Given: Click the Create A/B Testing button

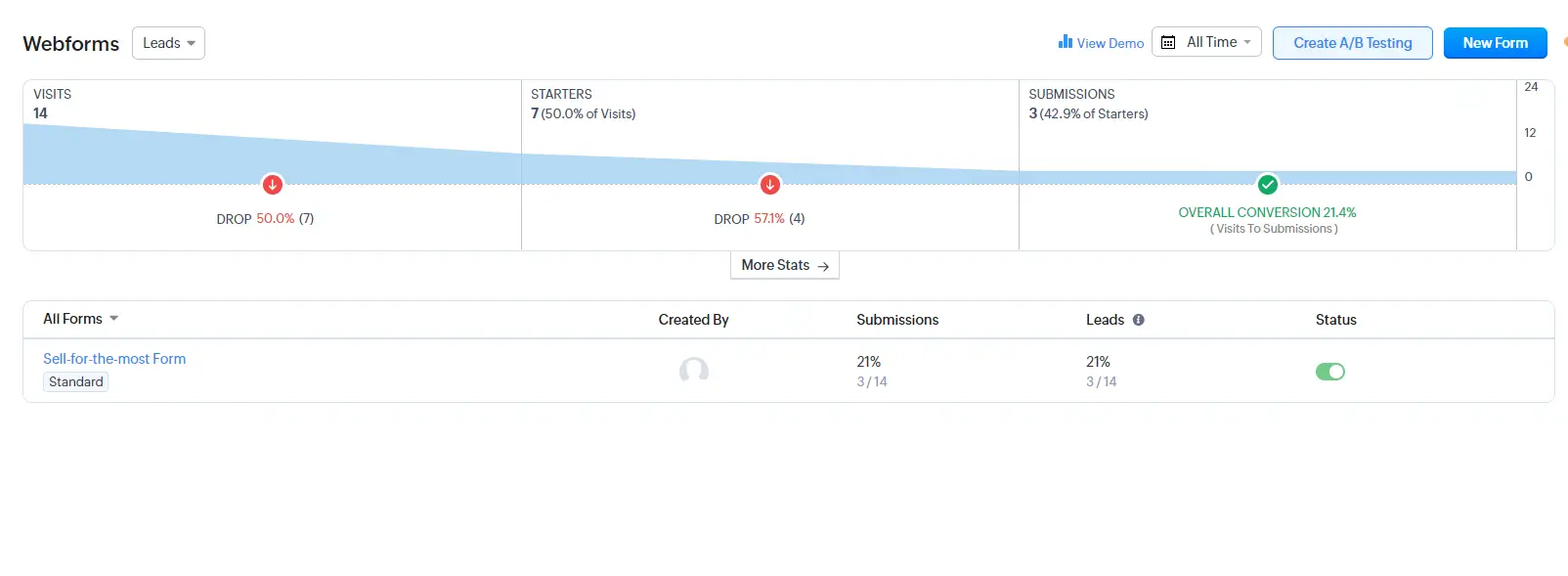Looking at the screenshot, I should (x=1352, y=43).
